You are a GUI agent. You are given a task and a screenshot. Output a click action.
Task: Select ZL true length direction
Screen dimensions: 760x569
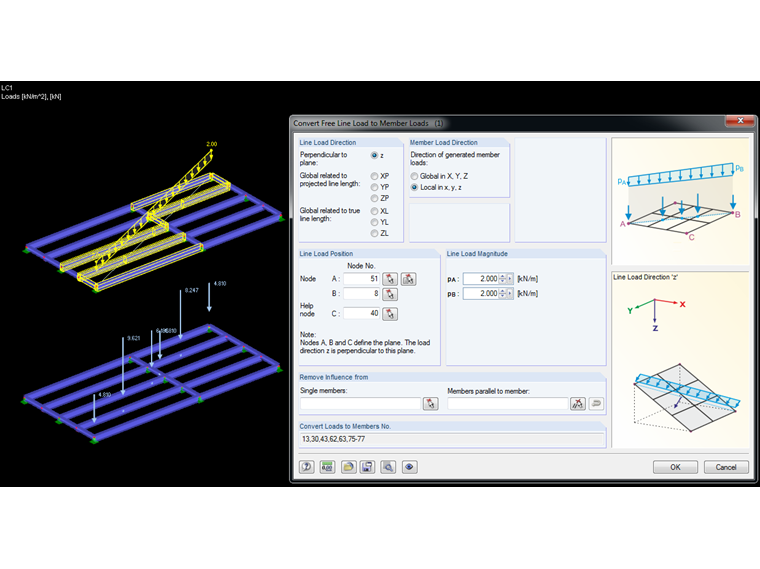coord(374,234)
